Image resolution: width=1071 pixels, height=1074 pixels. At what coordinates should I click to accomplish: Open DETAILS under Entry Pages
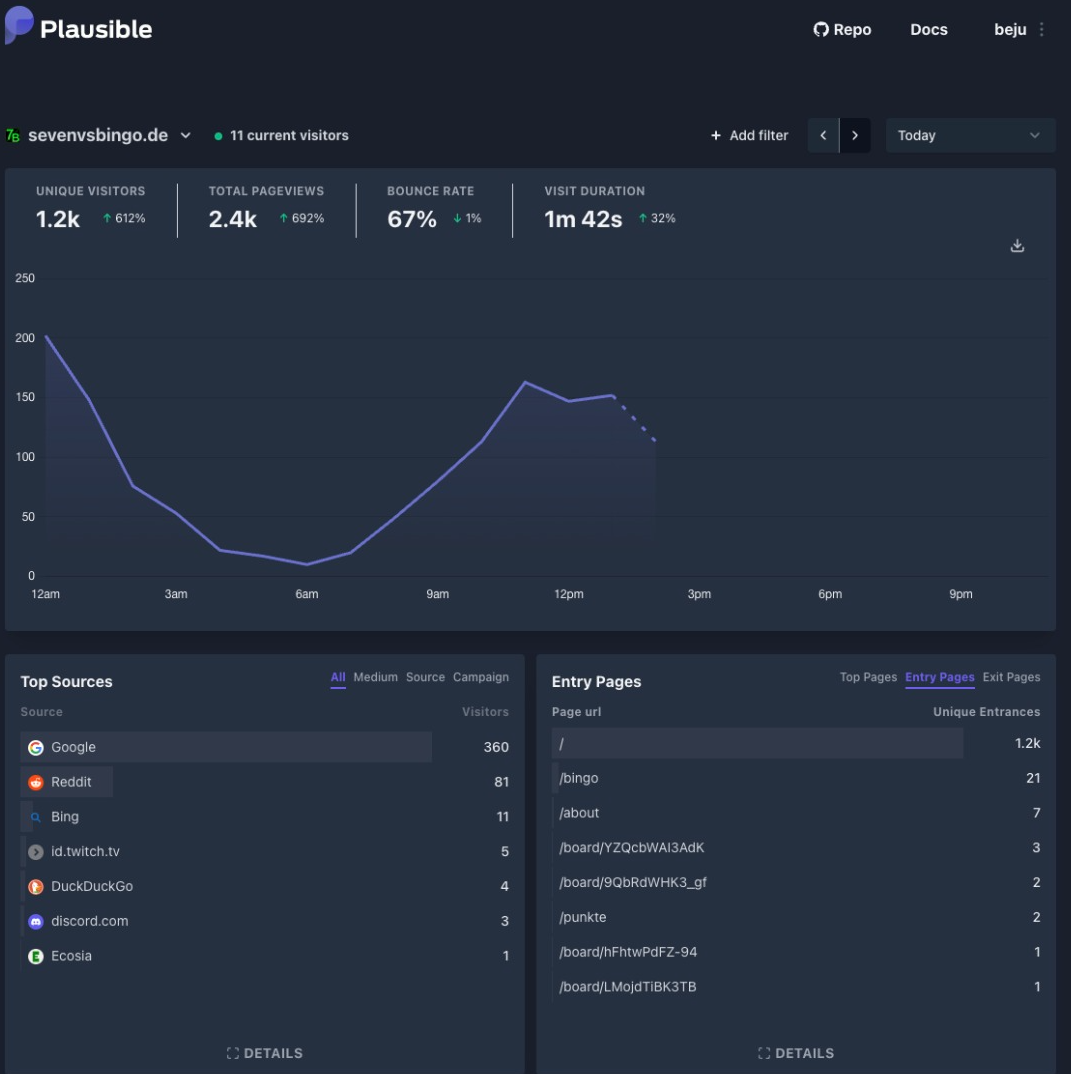[797, 1053]
